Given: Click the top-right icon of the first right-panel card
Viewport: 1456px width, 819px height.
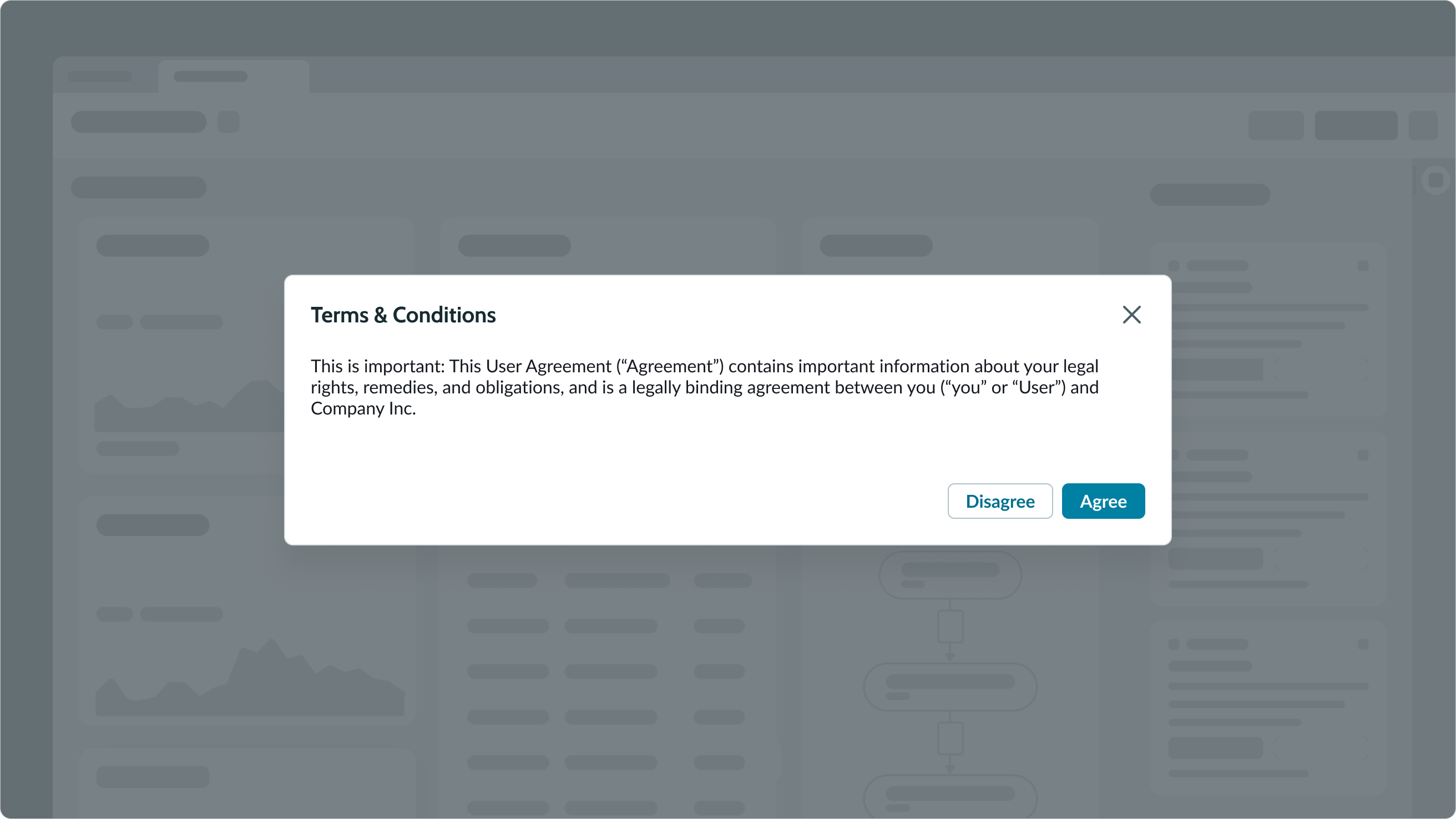Looking at the screenshot, I should coord(1363,266).
